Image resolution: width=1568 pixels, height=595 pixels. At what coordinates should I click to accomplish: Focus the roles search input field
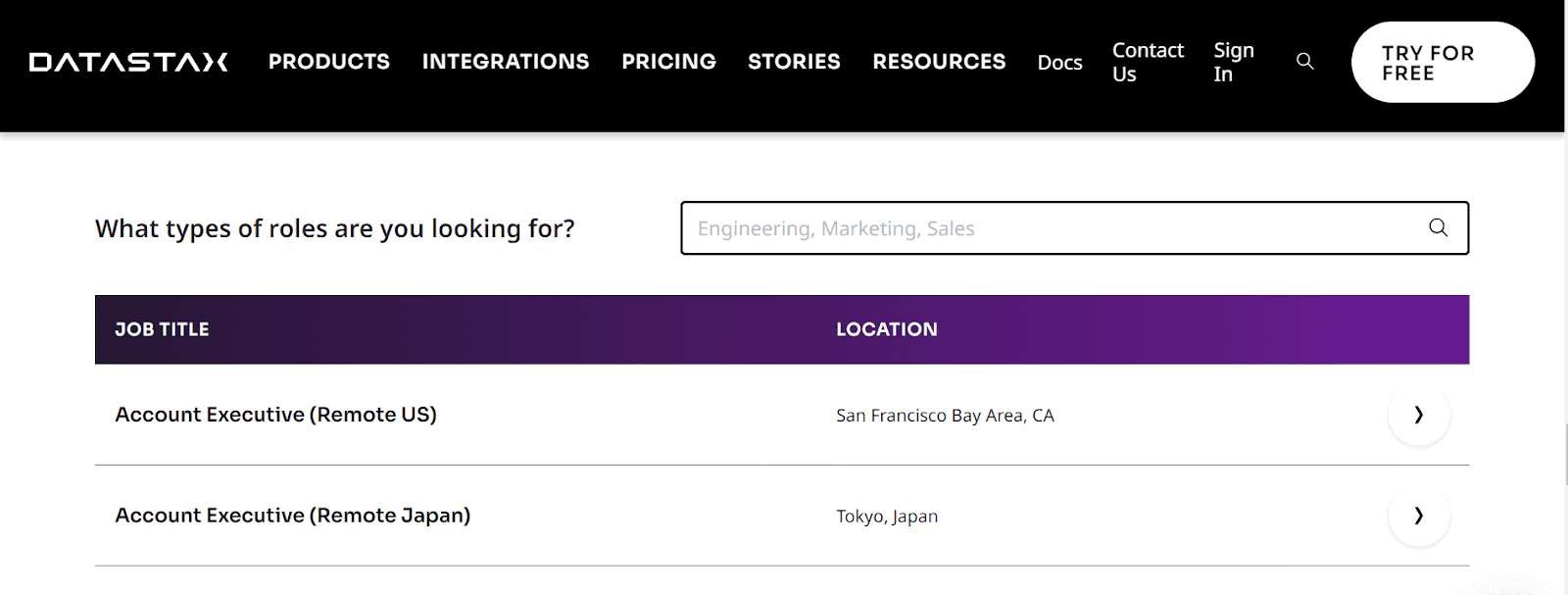click(x=1049, y=228)
